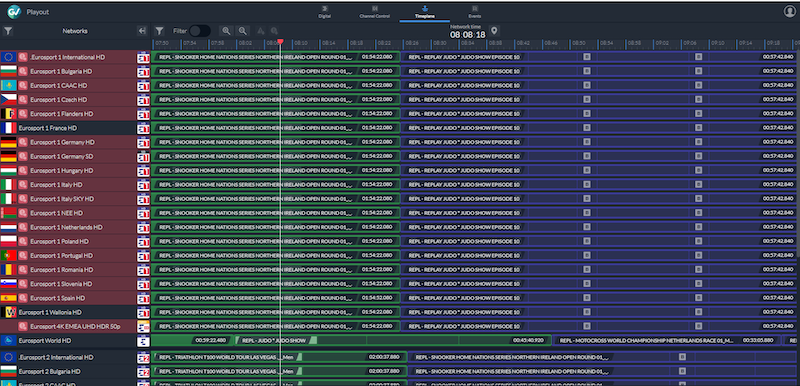Zoom in the timeline with plus magnifier
This screenshot has height=386, width=800.
226,31
